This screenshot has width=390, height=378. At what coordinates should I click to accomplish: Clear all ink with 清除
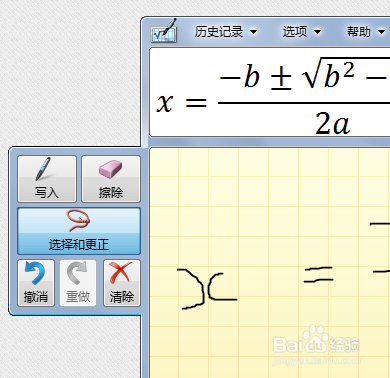(x=122, y=283)
